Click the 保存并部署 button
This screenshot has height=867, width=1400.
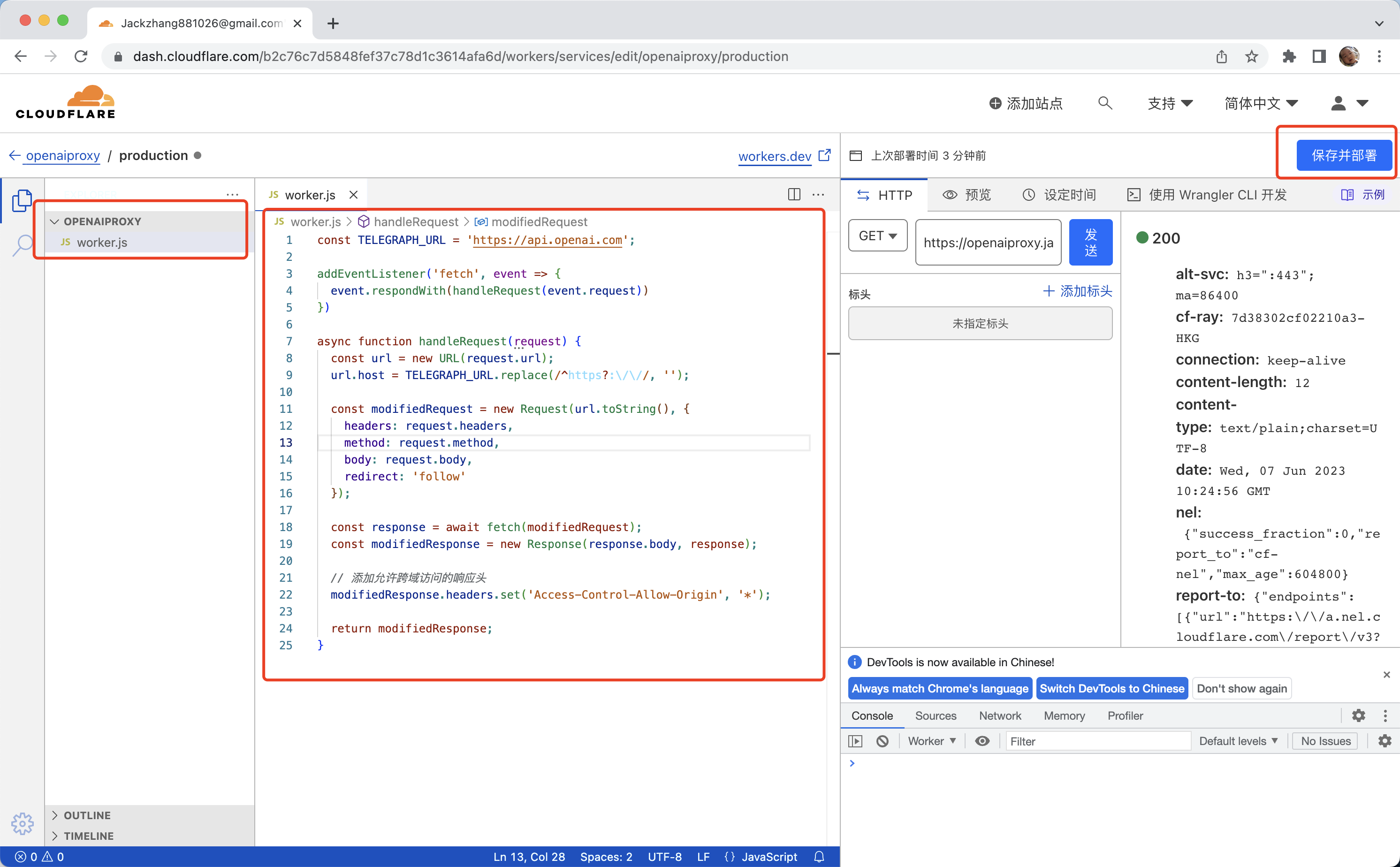point(1343,155)
